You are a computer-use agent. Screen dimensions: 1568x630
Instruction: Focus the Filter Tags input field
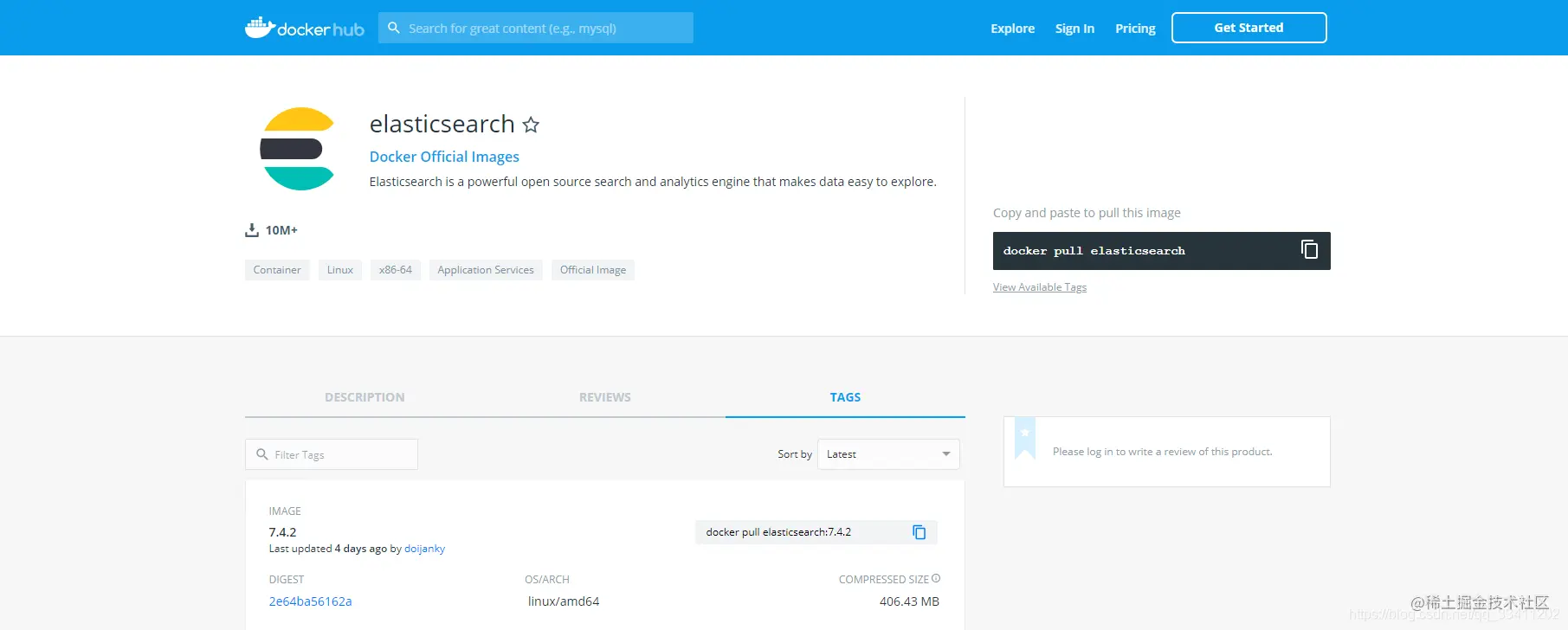click(x=332, y=454)
